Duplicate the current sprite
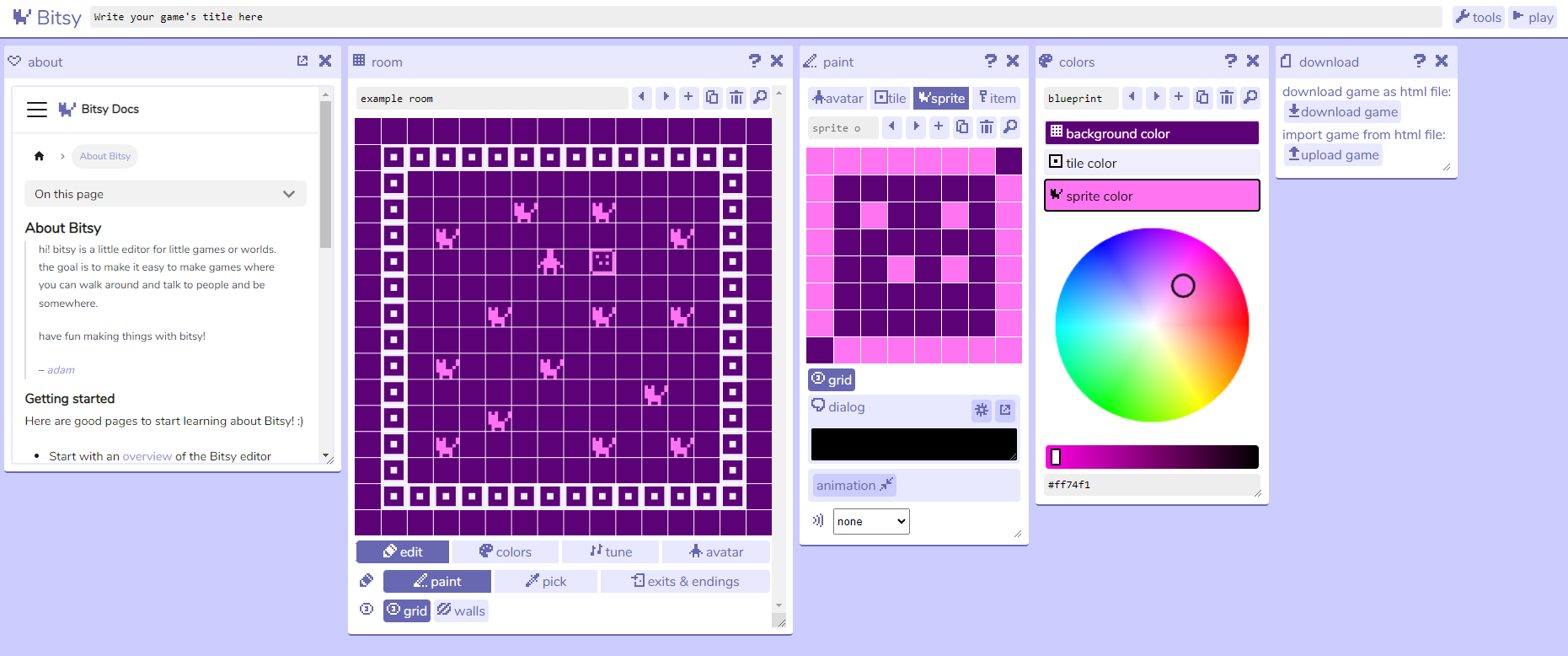This screenshot has width=1568, height=656. point(962,126)
